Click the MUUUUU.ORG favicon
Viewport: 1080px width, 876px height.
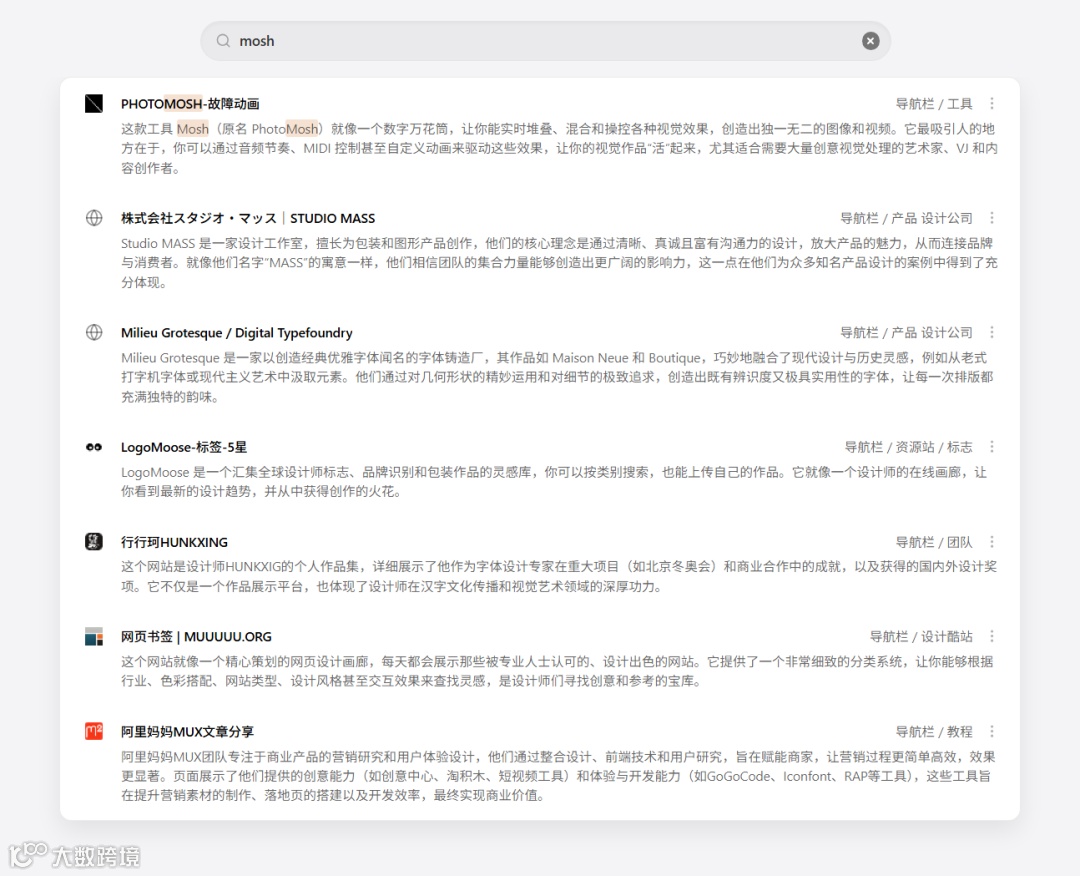coord(94,636)
